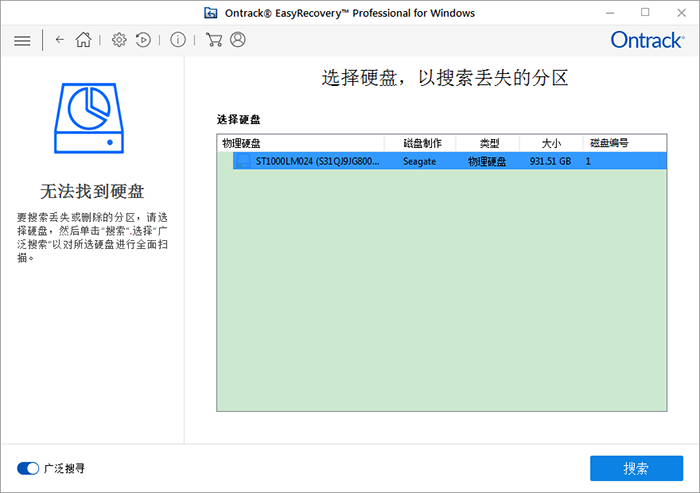Open settings gear icon
This screenshot has height=493, width=700.
tap(119, 40)
